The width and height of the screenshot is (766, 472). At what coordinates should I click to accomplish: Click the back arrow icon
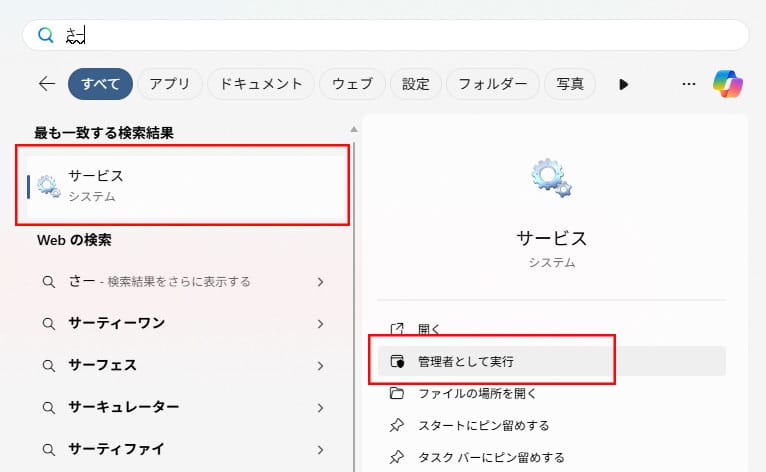[46, 84]
